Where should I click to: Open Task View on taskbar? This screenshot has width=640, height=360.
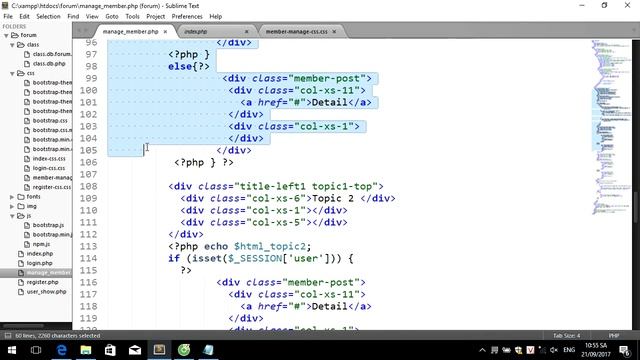(36, 350)
